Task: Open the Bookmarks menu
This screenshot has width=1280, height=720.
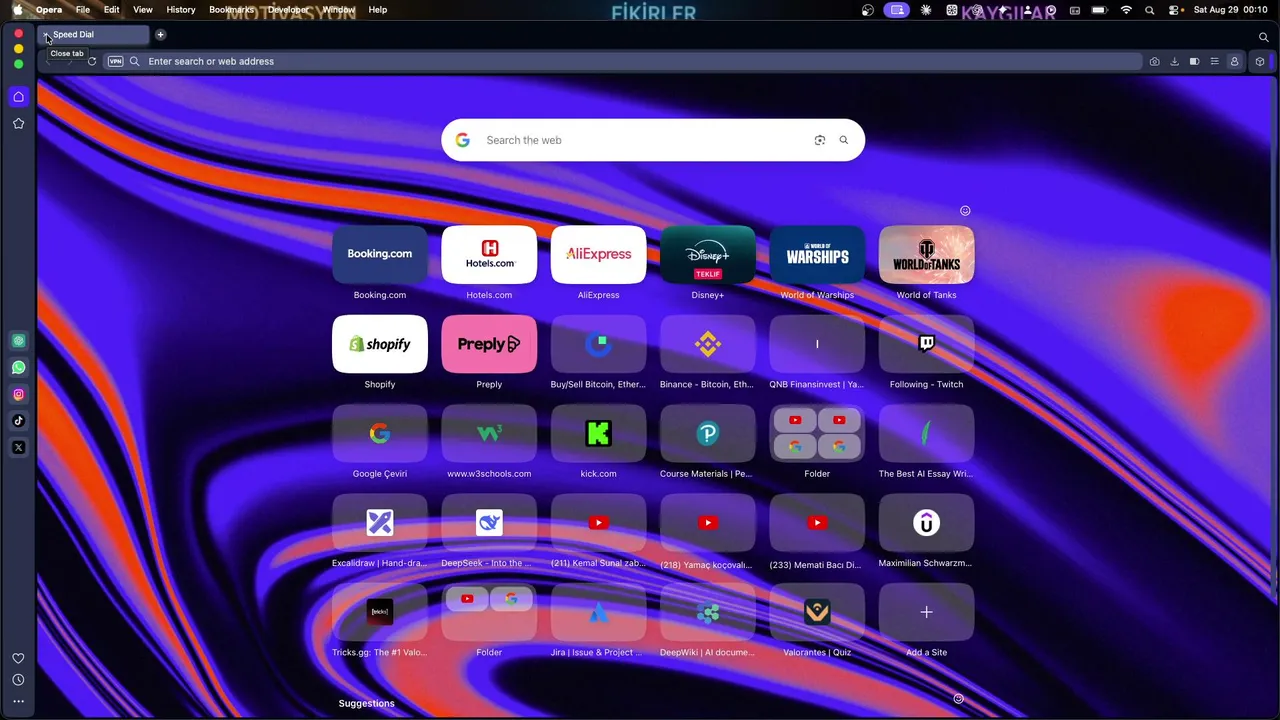Action: (232, 10)
